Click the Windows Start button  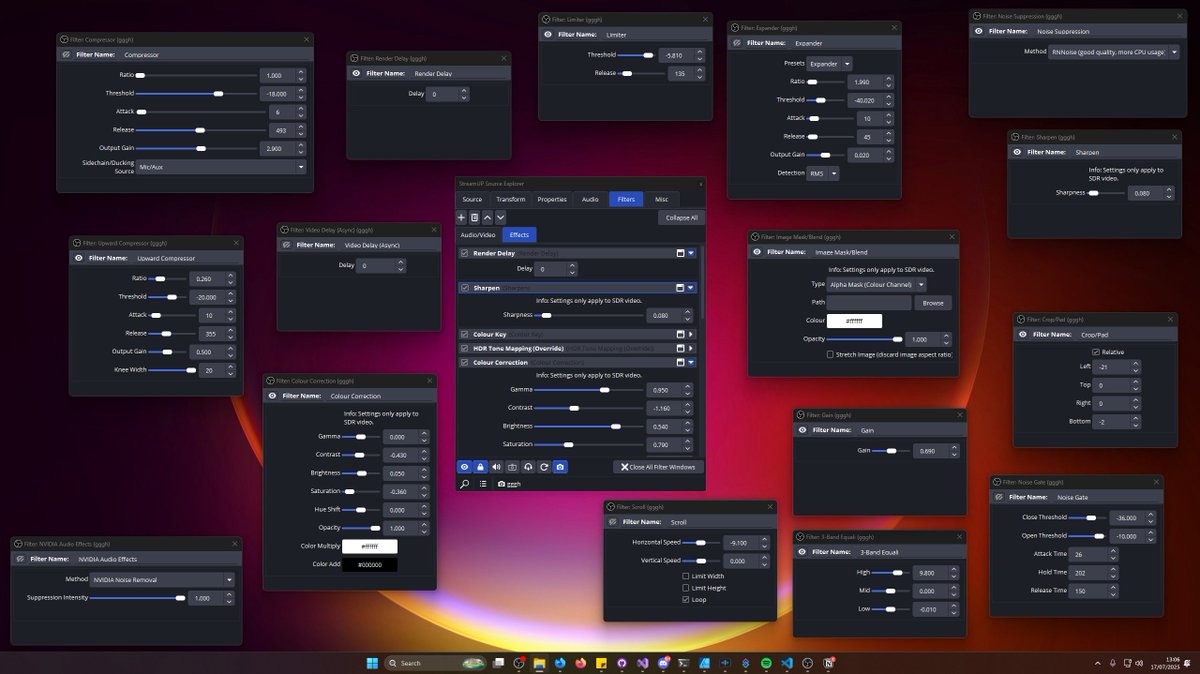click(372, 663)
